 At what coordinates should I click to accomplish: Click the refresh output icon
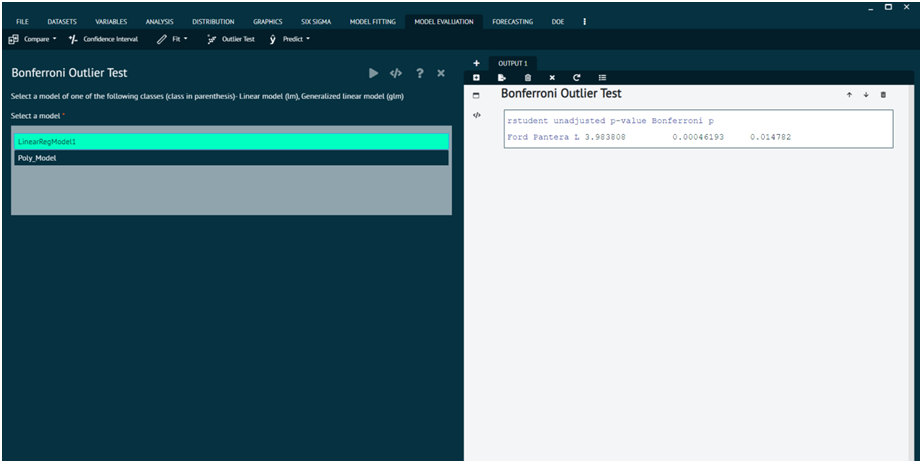[x=577, y=78]
